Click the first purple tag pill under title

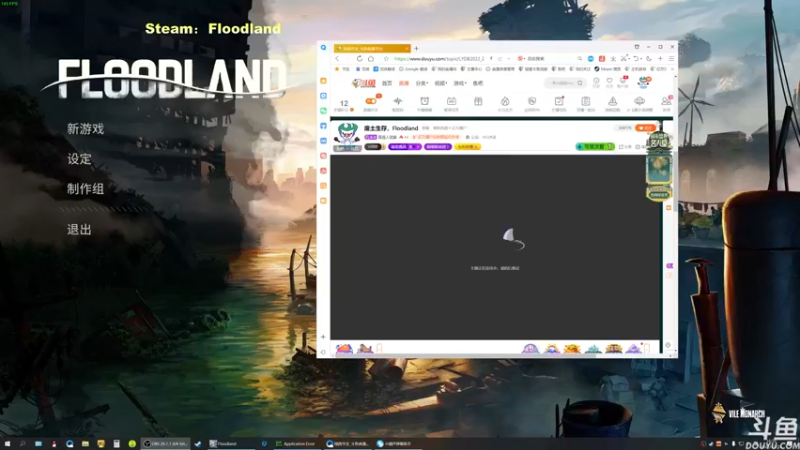405,147
